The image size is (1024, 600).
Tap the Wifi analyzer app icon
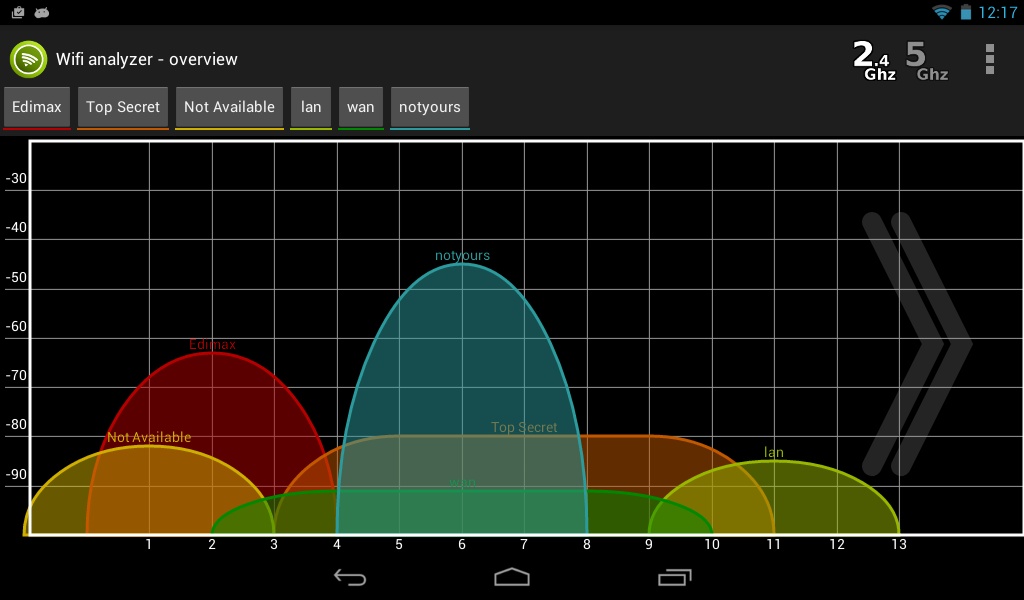(28, 59)
